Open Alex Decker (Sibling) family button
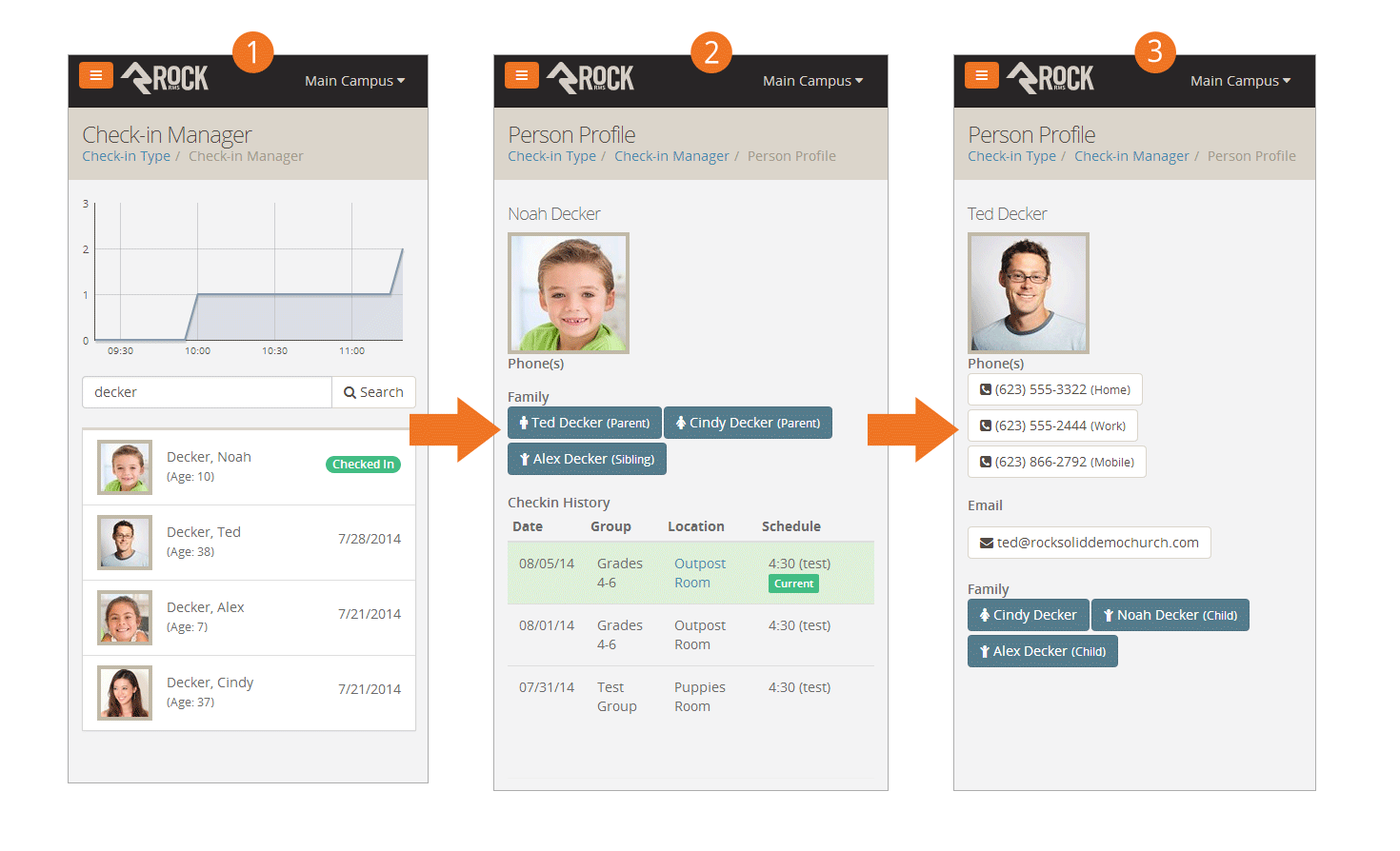The height and width of the screenshot is (851, 1400). click(x=587, y=459)
